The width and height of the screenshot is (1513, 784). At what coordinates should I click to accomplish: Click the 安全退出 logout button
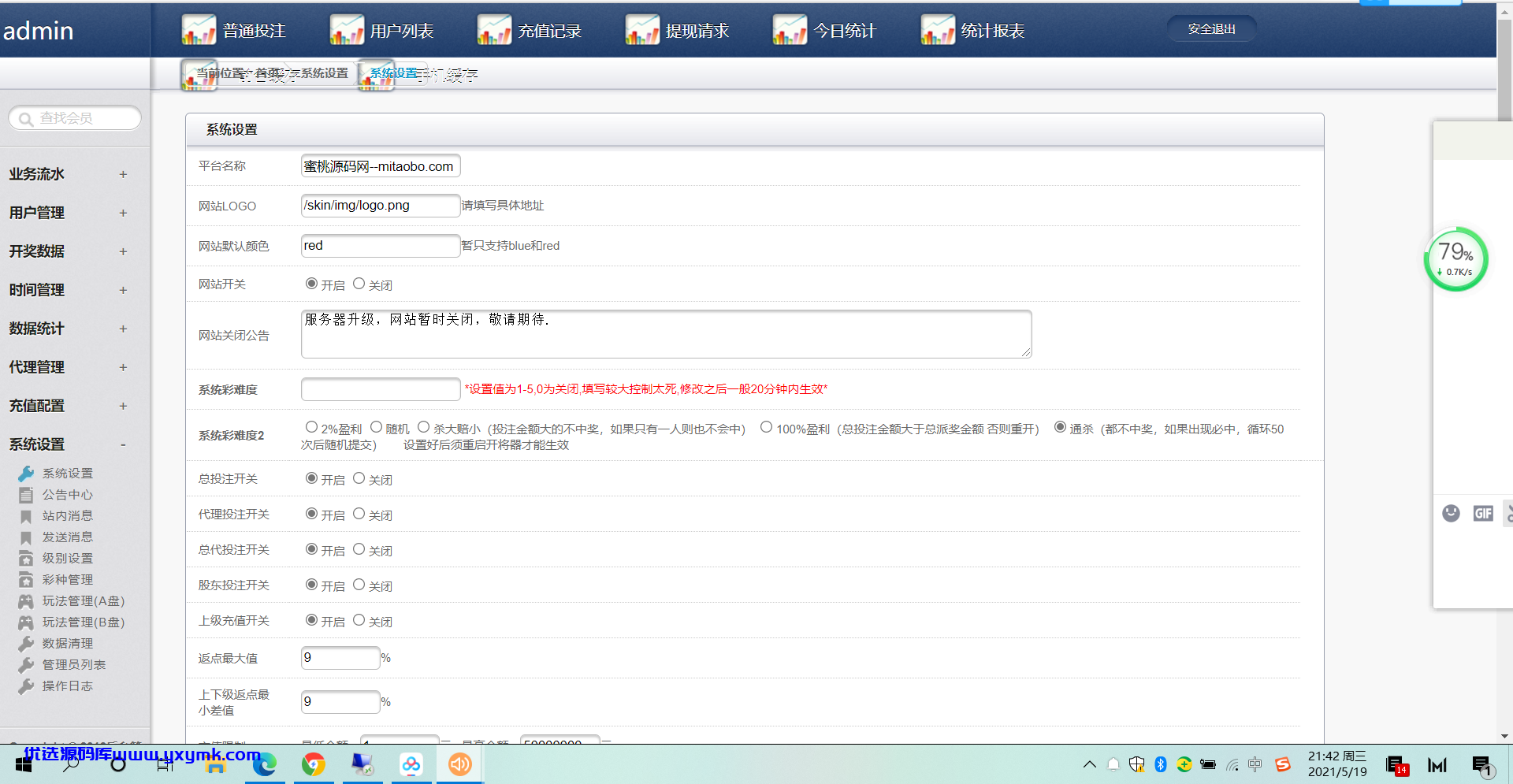pyautogui.click(x=1211, y=29)
